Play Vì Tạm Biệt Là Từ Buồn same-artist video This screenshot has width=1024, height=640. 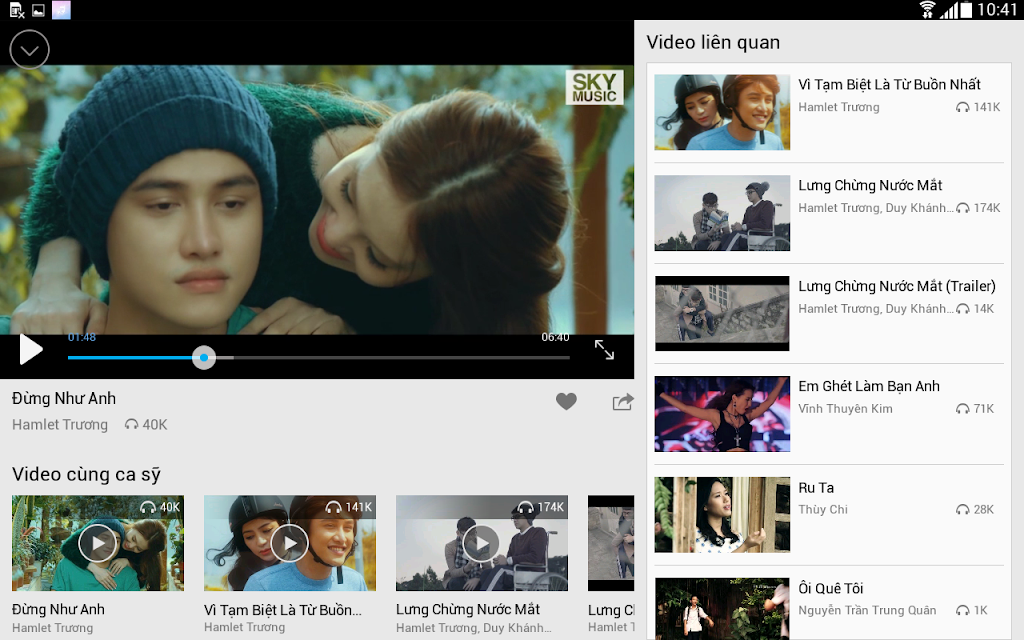tap(290, 543)
